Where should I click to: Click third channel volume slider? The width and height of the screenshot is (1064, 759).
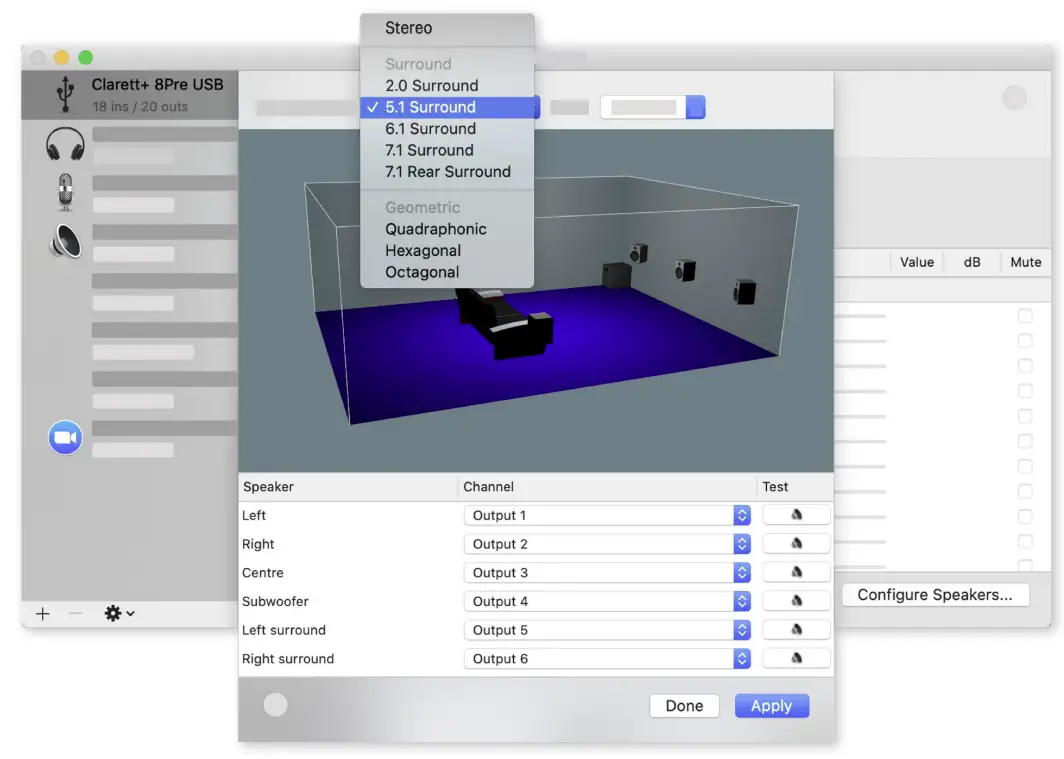(860, 366)
